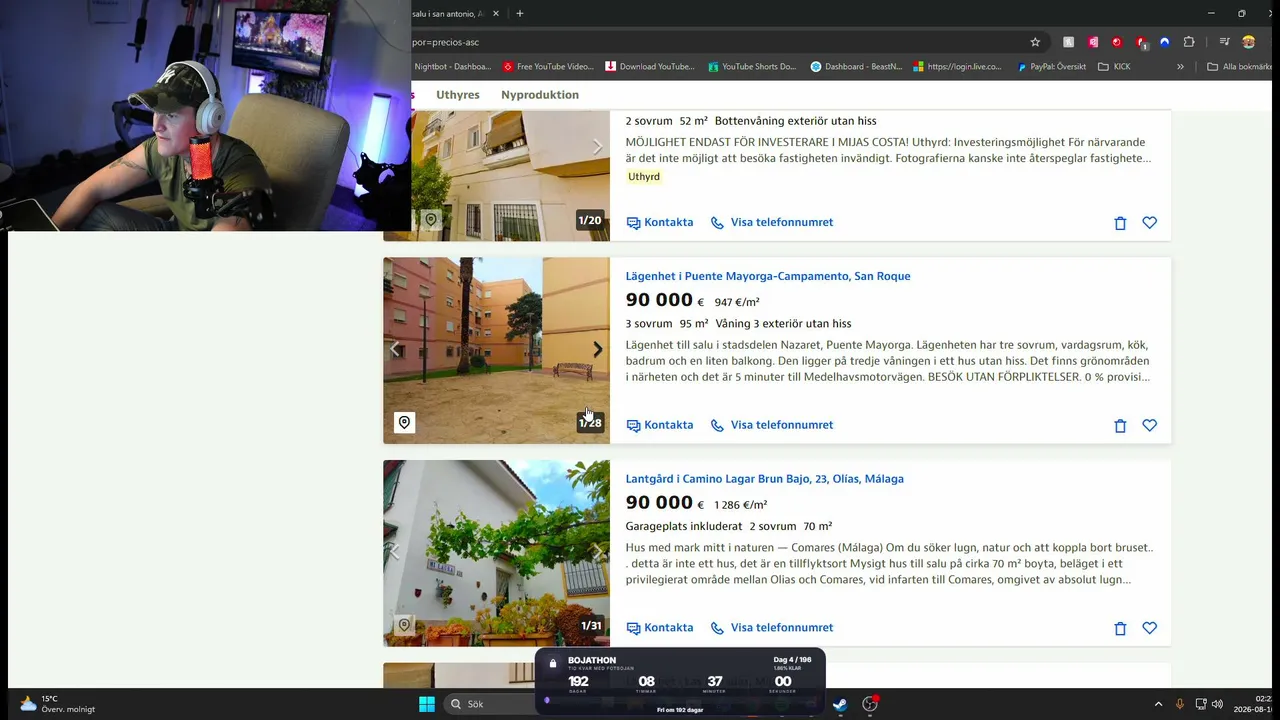Open map pin on Camino Lagar farmhouse photo
This screenshot has height=720, width=1280.
click(404, 625)
